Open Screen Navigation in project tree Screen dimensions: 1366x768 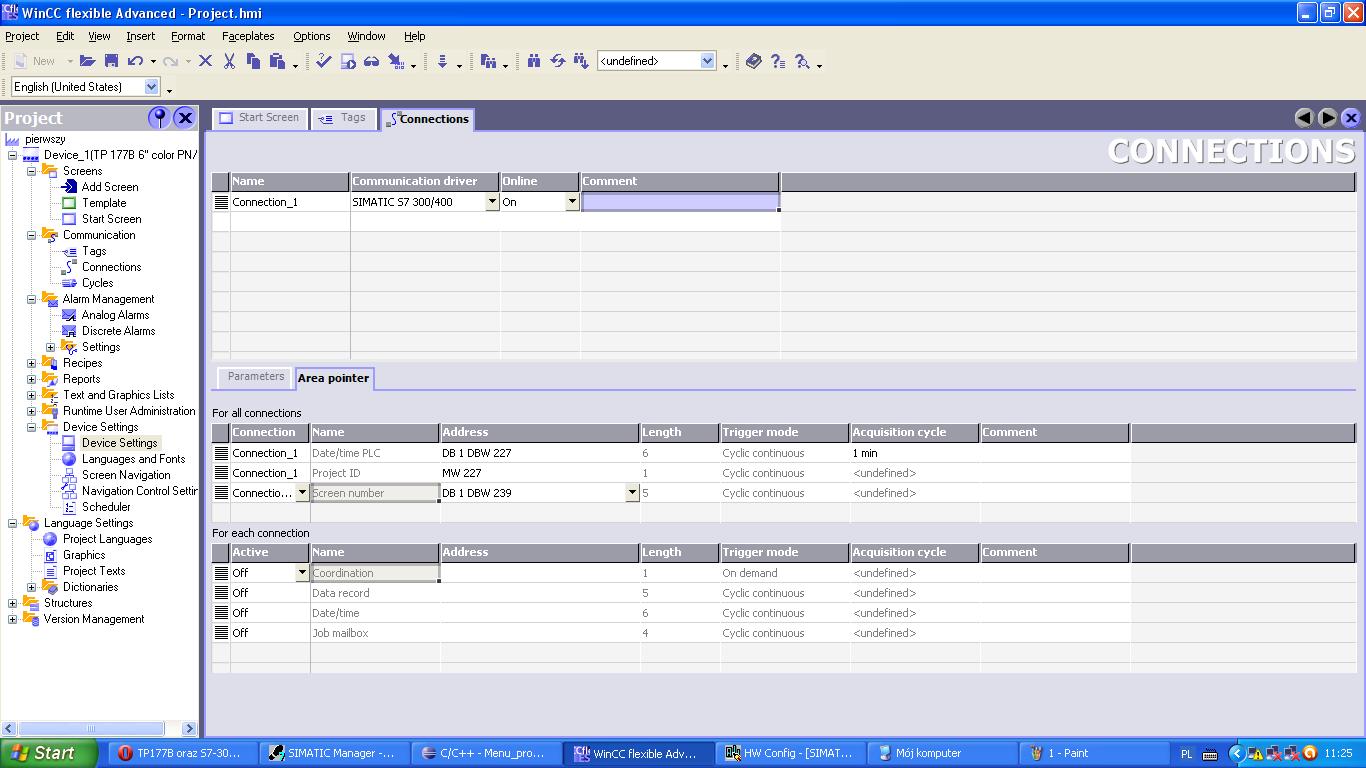[126, 475]
